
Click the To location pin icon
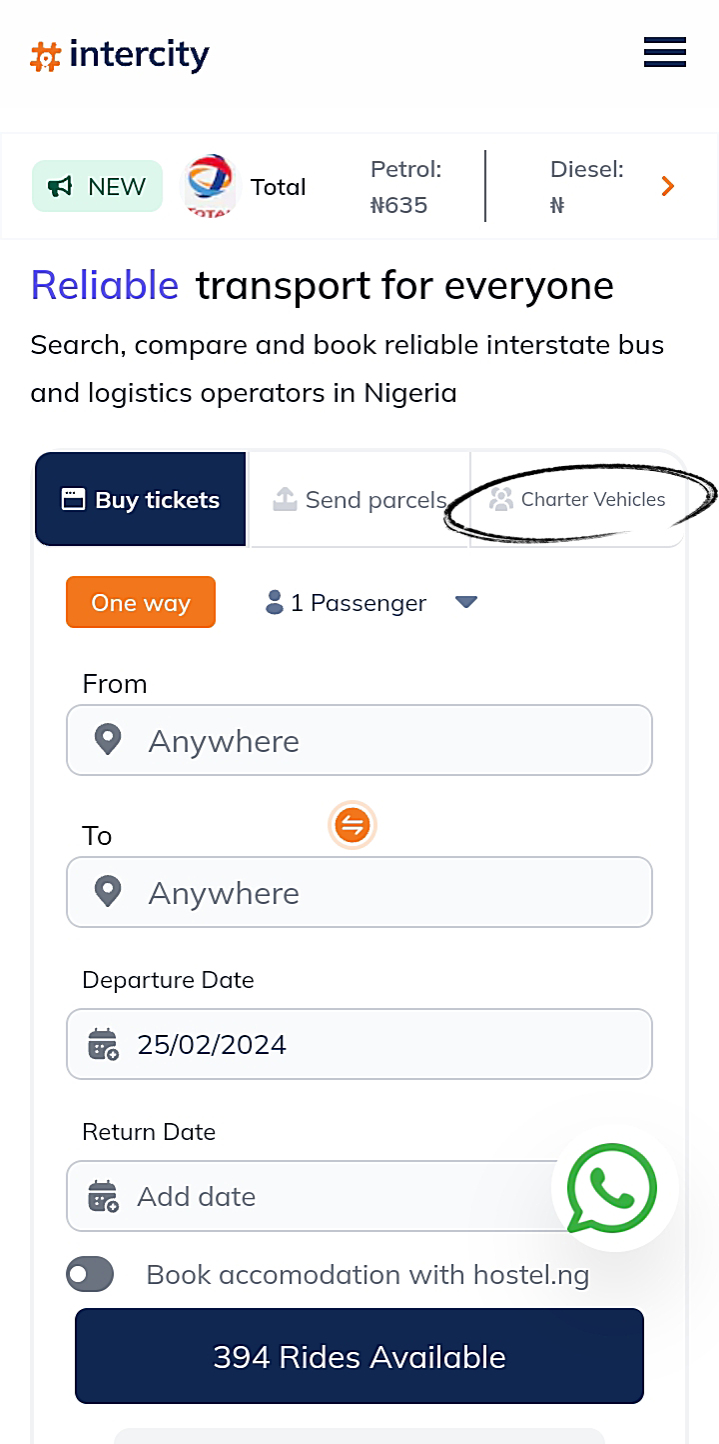click(x=108, y=892)
